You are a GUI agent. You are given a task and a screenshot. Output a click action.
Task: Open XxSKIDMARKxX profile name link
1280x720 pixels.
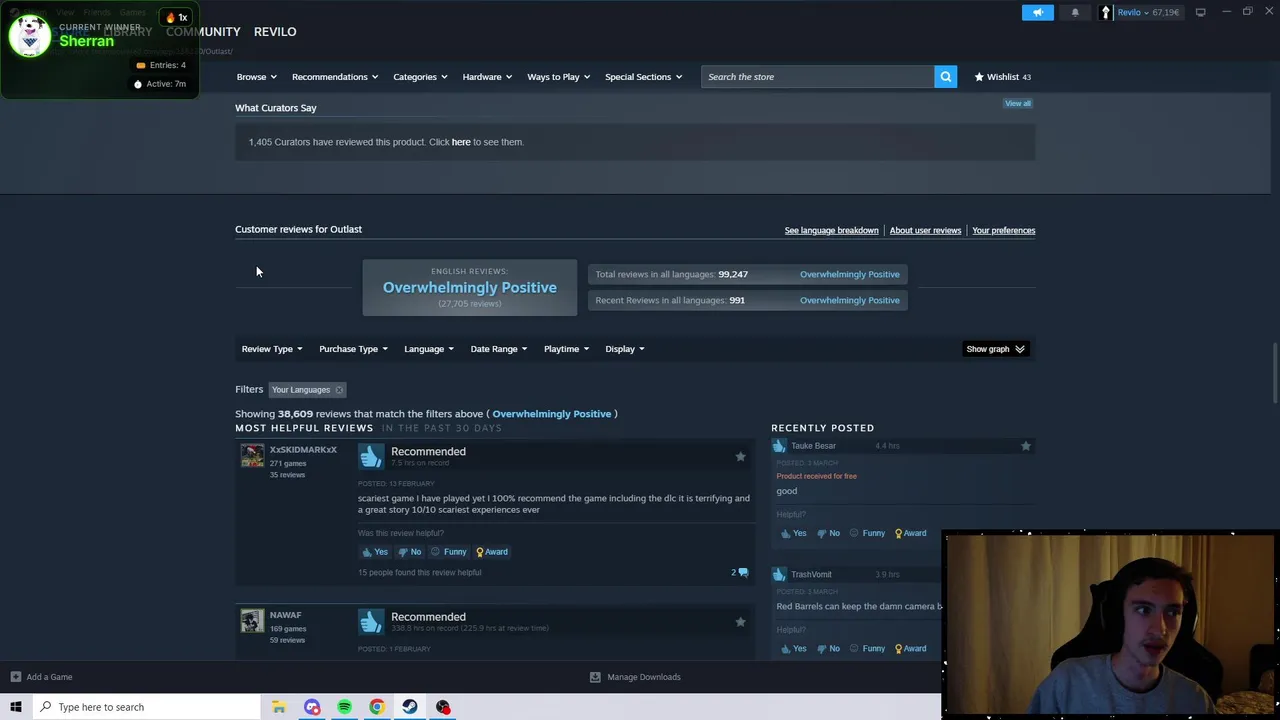pyautogui.click(x=303, y=450)
